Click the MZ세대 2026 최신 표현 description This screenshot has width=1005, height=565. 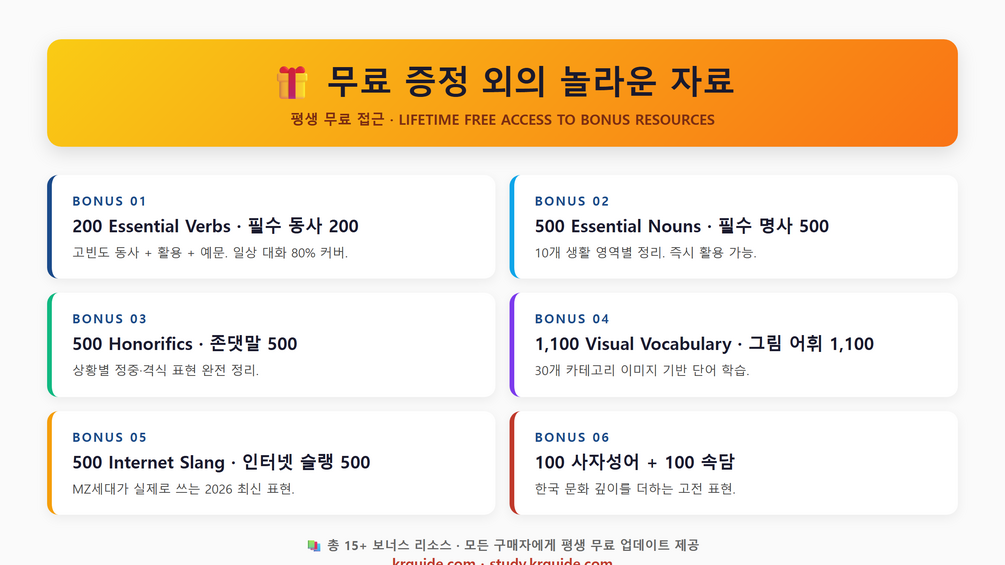coord(183,489)
